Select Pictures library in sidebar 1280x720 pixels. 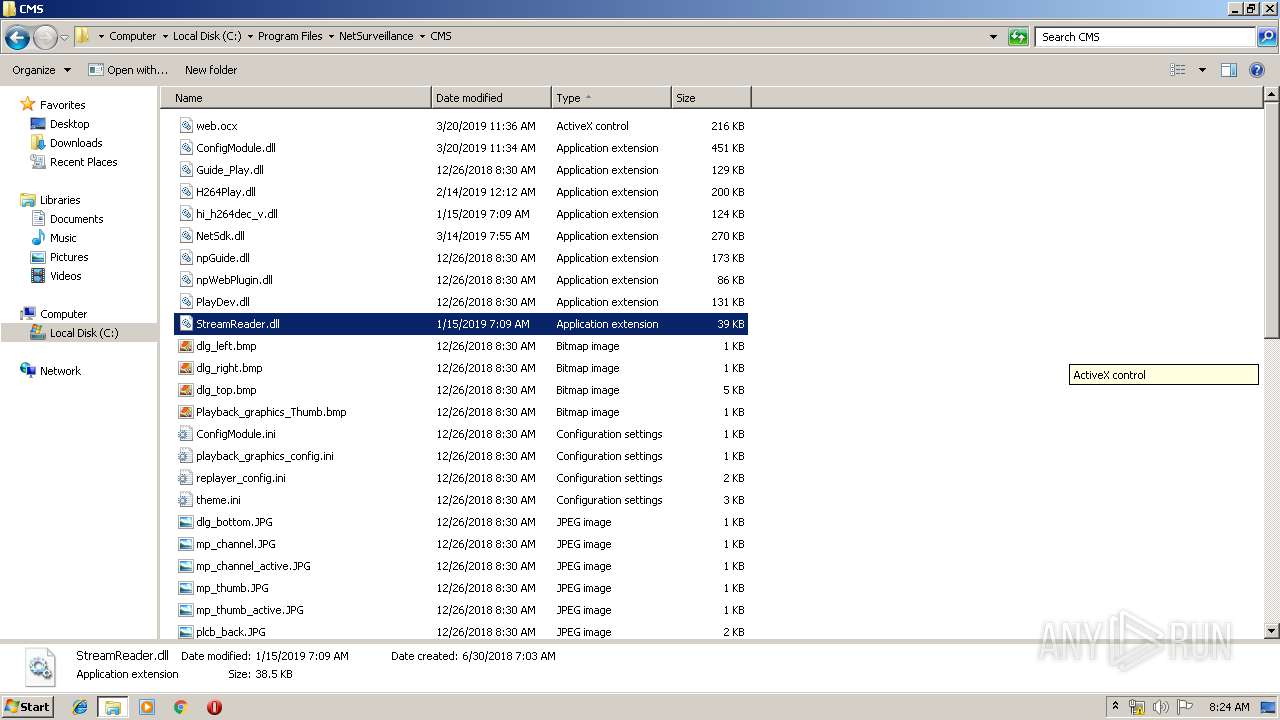tap(69, 257)
